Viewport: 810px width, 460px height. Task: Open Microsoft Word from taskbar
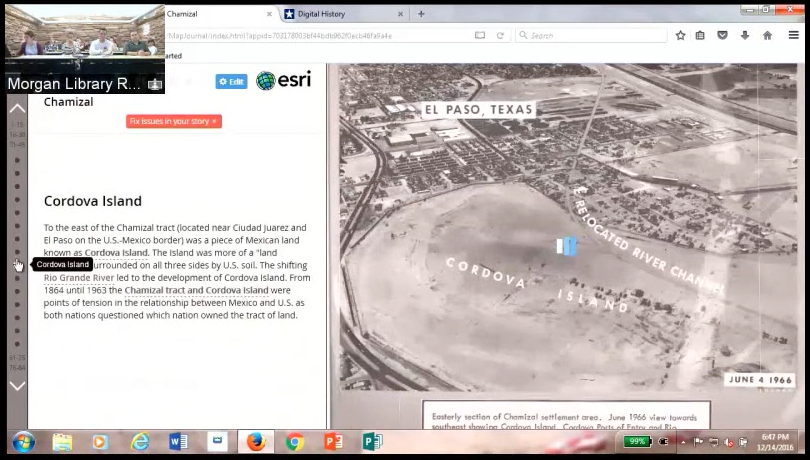coord(178,441)
